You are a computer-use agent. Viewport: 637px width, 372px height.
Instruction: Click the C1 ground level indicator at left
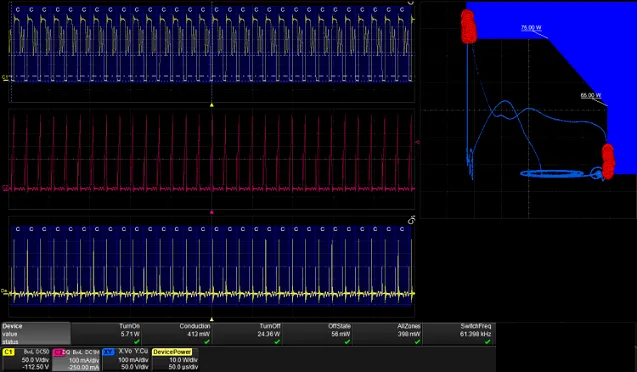(x=5, y=78)
